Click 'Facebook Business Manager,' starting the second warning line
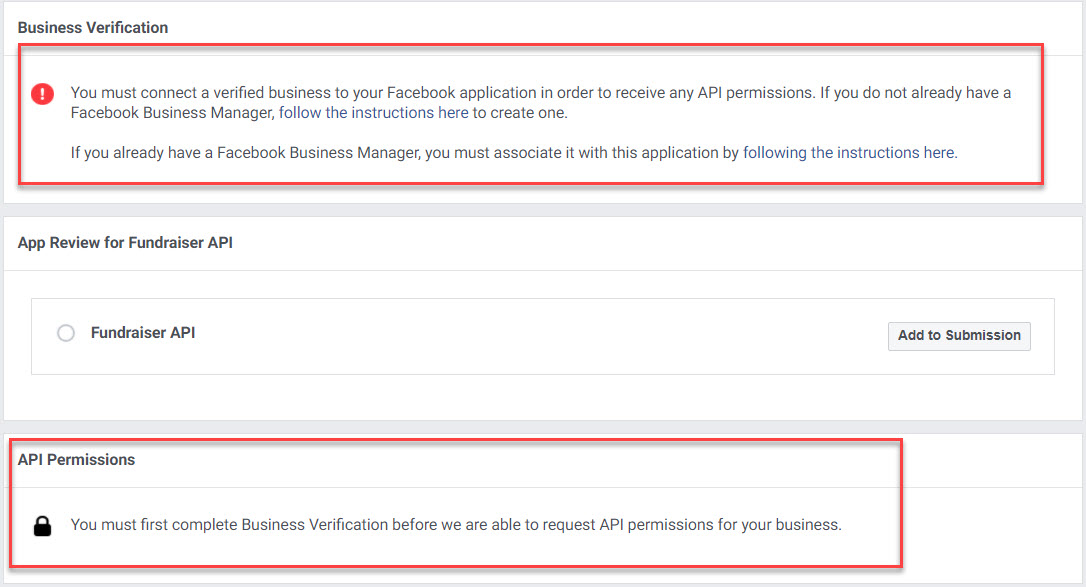 pyautogui.click(x=172, y=113)
